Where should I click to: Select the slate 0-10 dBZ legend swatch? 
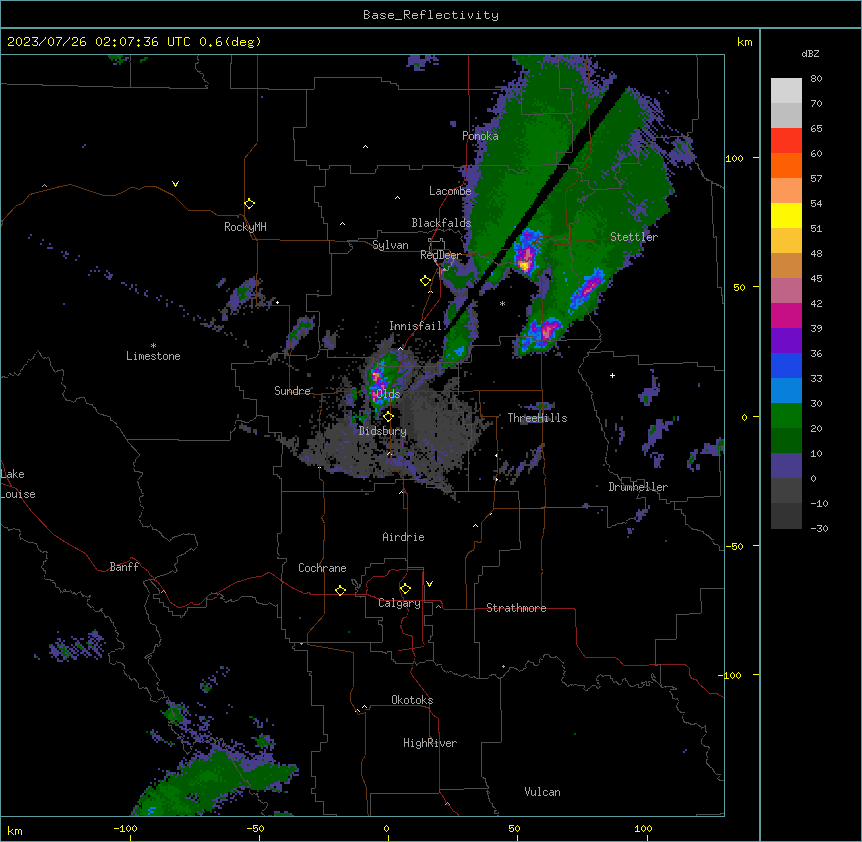(x=786, y=466)
